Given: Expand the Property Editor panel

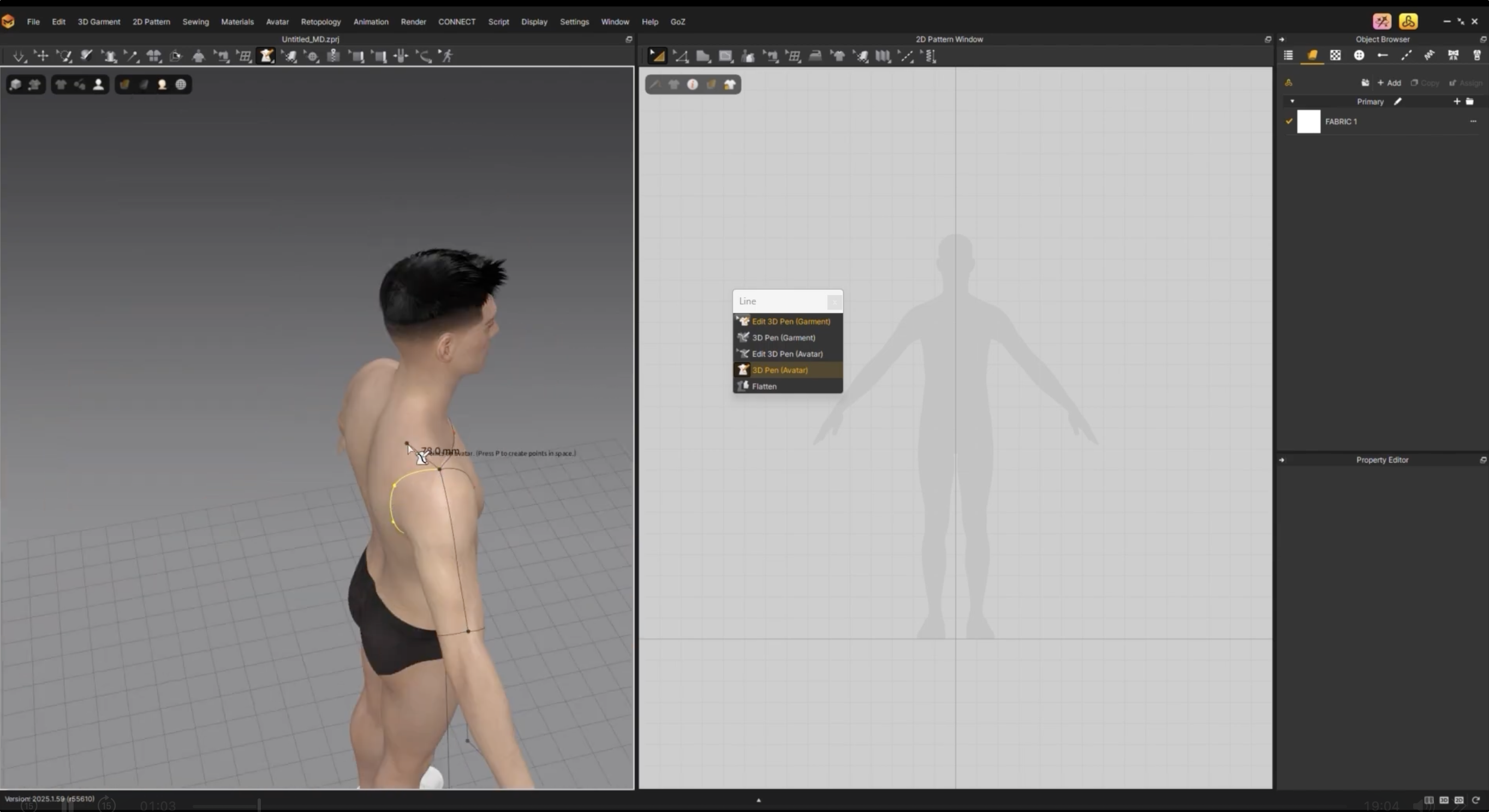Looking at the screenshot, I should (1282, 459).
